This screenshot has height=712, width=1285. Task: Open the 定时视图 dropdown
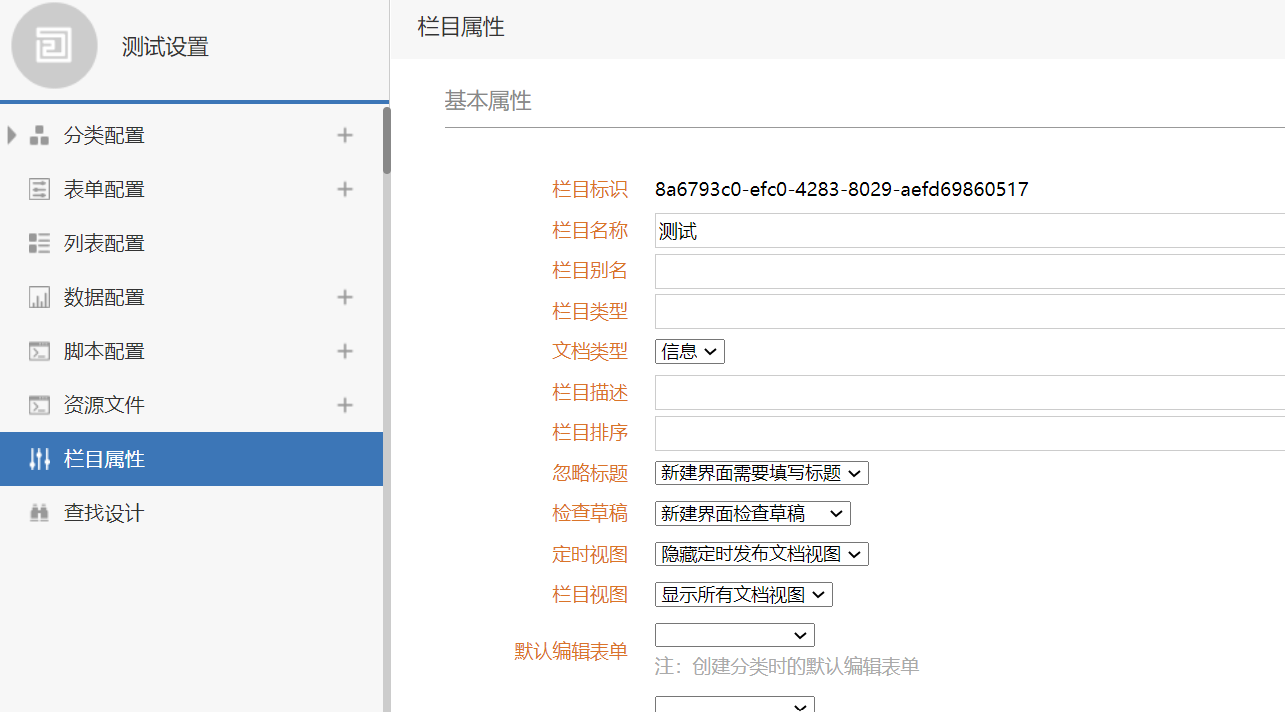[x=761, y=554]
